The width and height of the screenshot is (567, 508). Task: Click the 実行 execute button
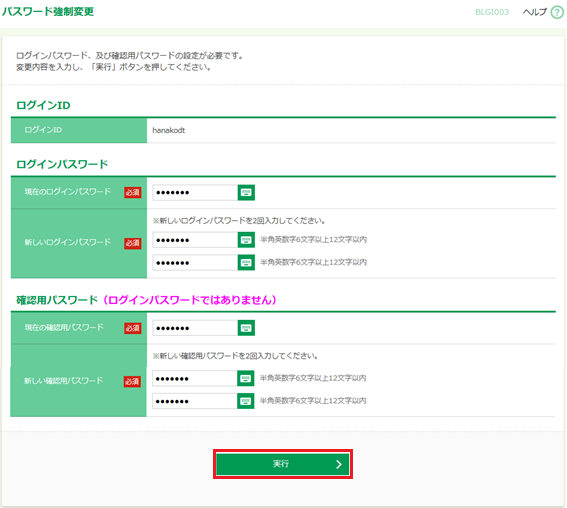pos(283,464)
